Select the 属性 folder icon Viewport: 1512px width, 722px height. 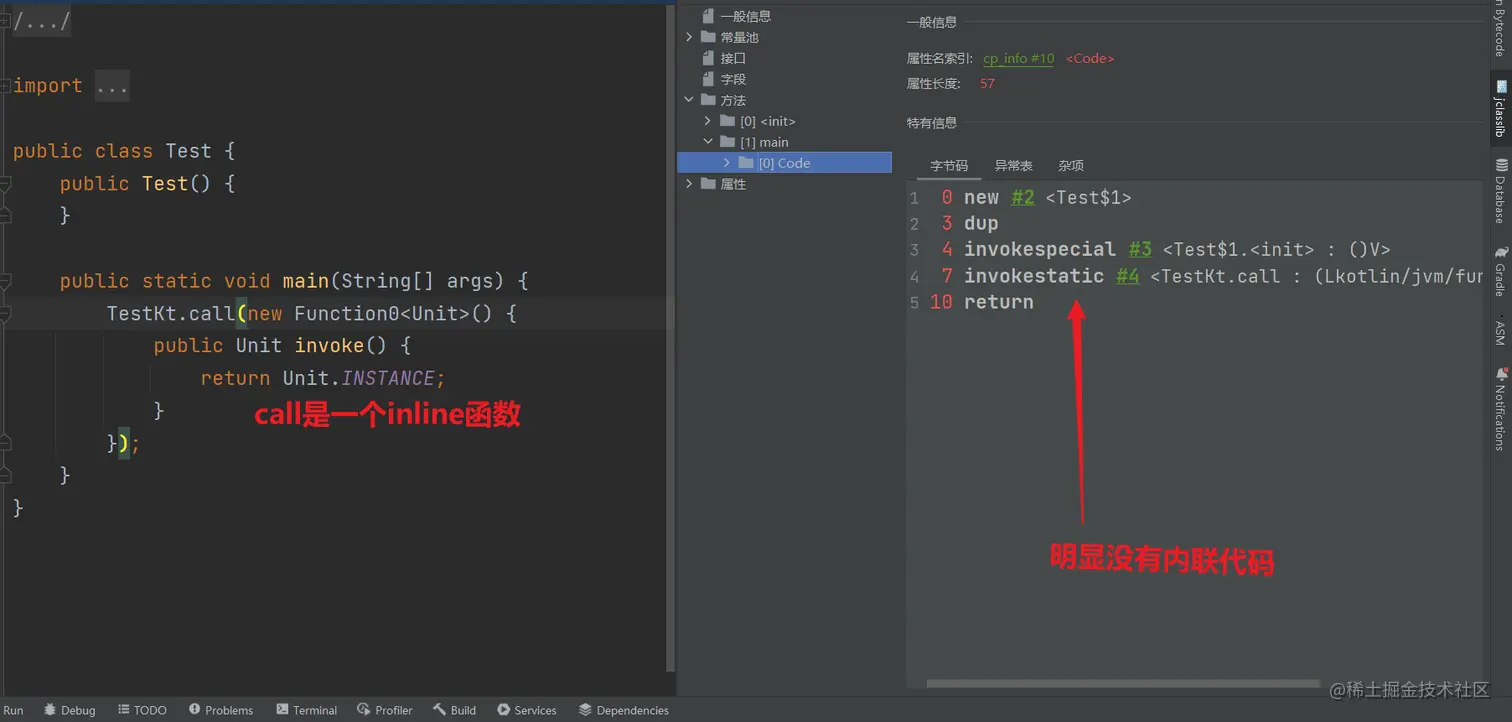click(708, 184)
